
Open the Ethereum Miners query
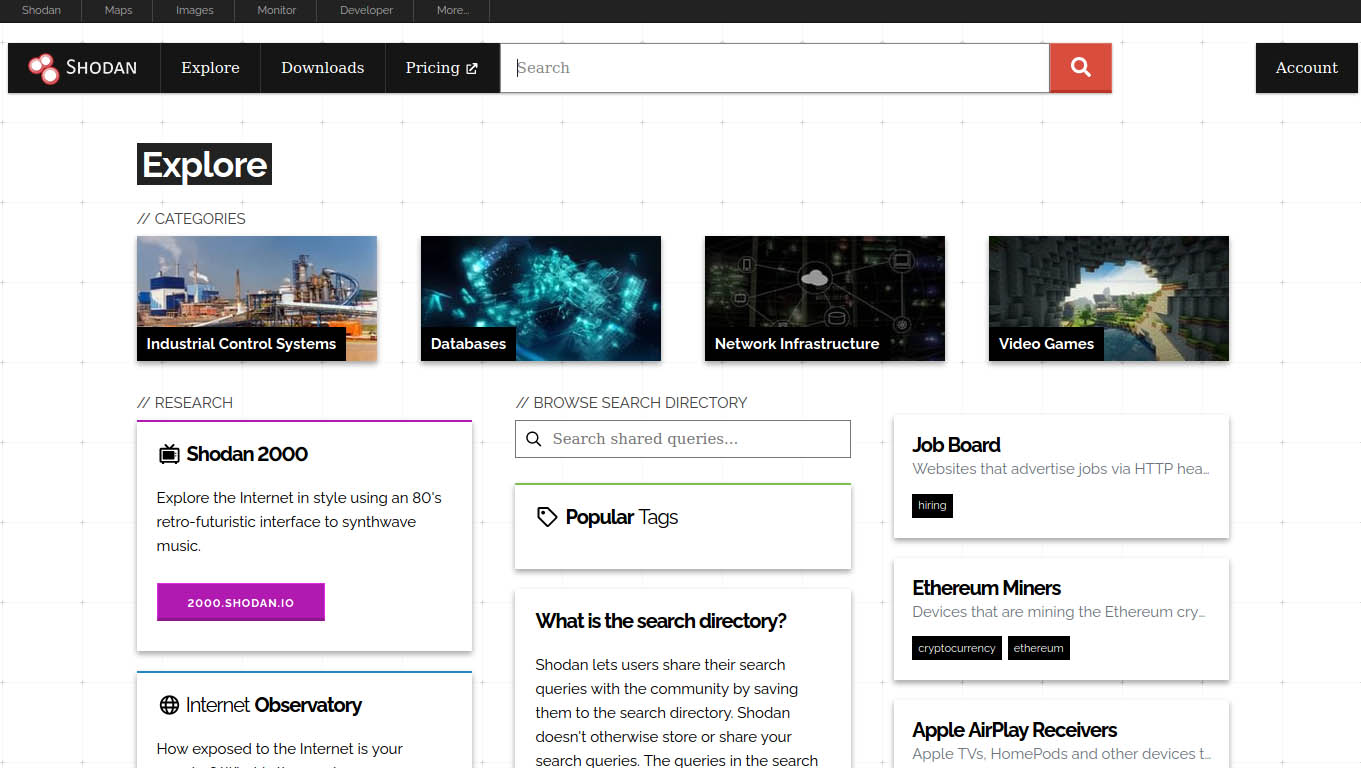tap(986, 588)
